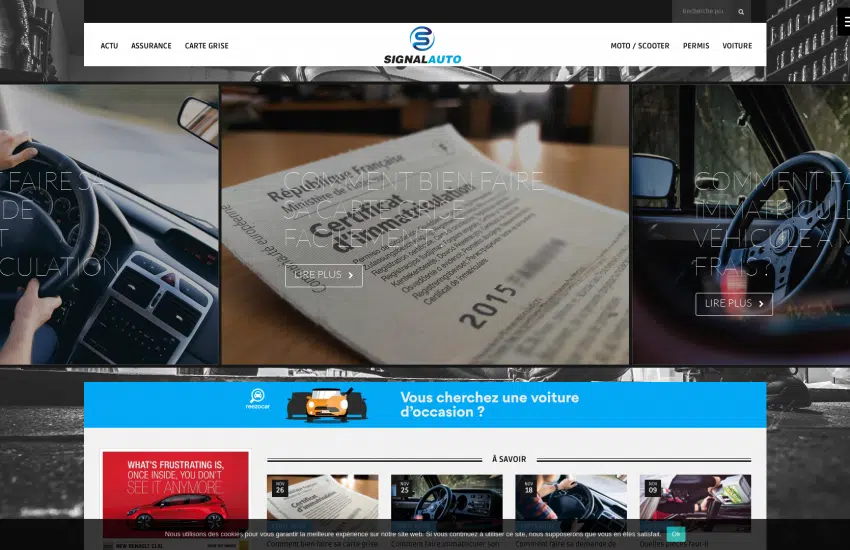This screenshot has width=850, height=550.
Task: Click the orange car illustration in banner
Action: pos(319,404)
